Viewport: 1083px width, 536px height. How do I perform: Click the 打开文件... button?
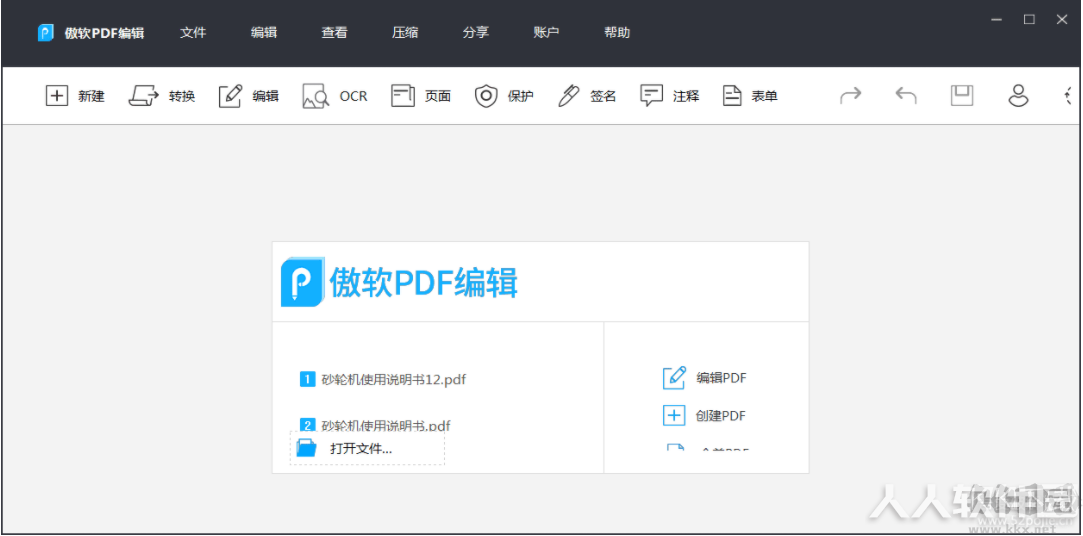(x=367, y=448)
